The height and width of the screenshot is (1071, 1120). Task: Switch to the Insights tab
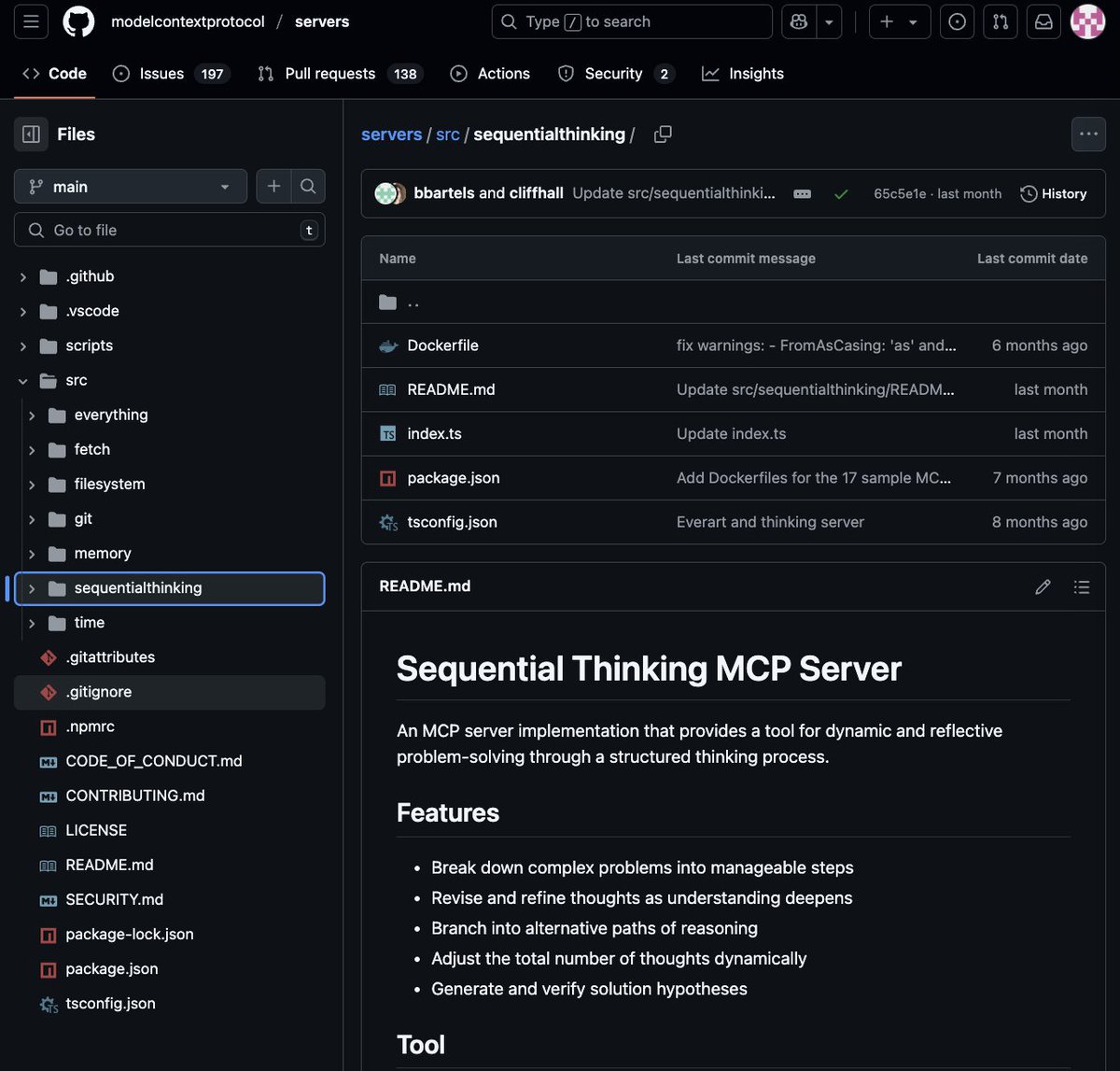click(x=744, y=74)
